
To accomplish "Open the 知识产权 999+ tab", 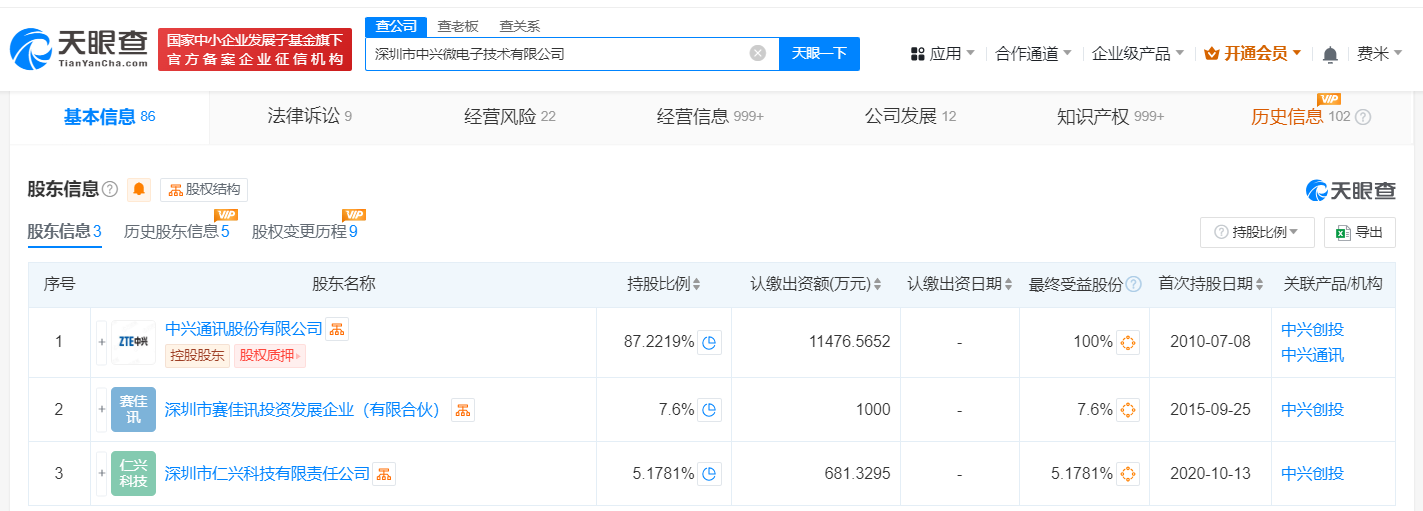I will [1110, 117].
